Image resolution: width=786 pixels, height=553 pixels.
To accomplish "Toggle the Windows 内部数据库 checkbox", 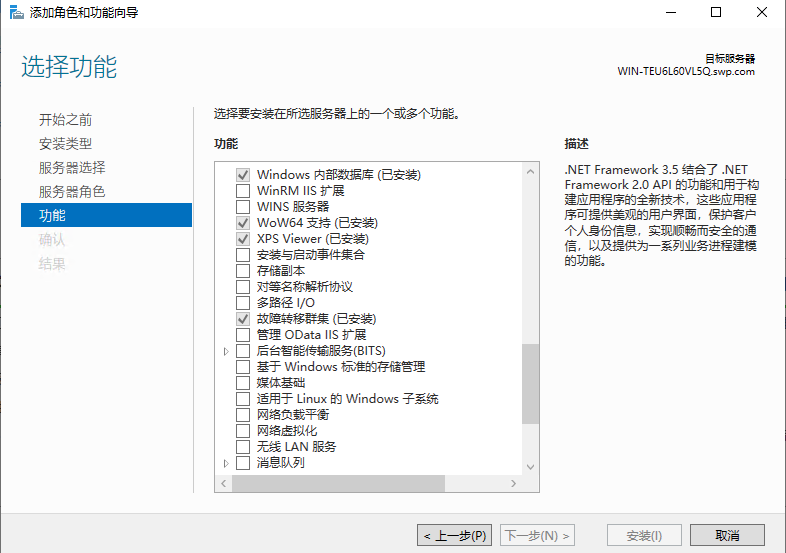I will coord(243,175).
